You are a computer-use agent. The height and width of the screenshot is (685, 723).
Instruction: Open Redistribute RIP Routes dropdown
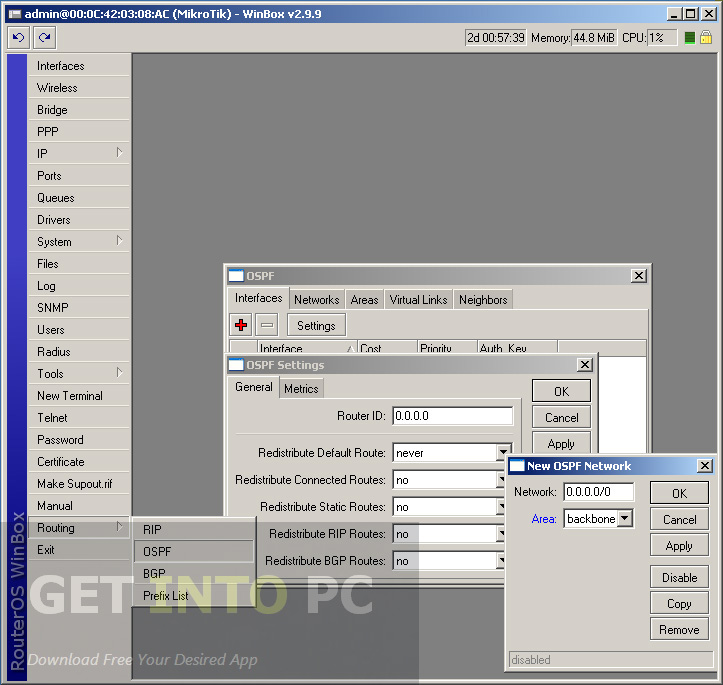(501, 534)
